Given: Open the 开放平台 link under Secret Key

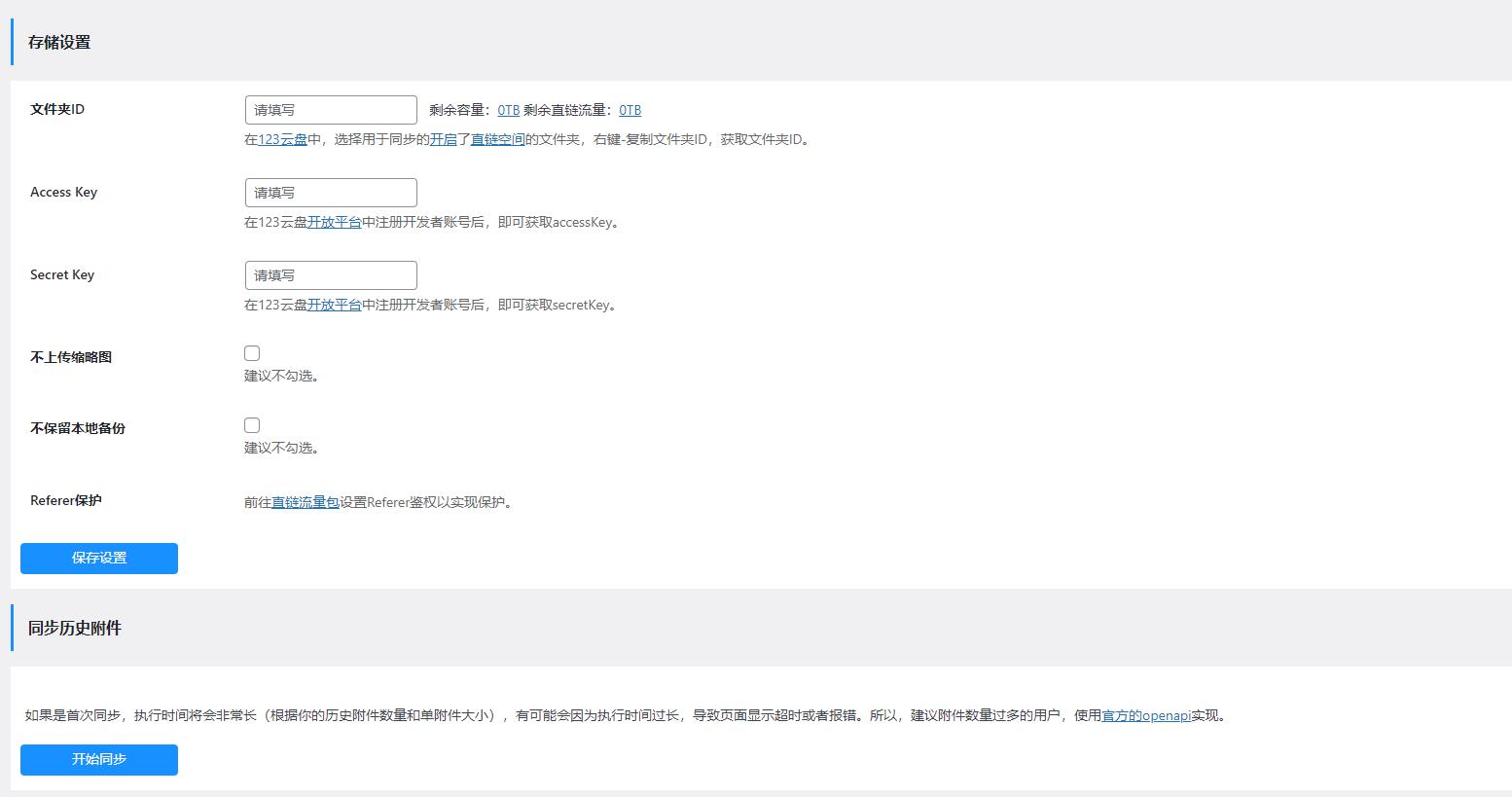Looking at the screenshot, I should (x=334, y=305).
